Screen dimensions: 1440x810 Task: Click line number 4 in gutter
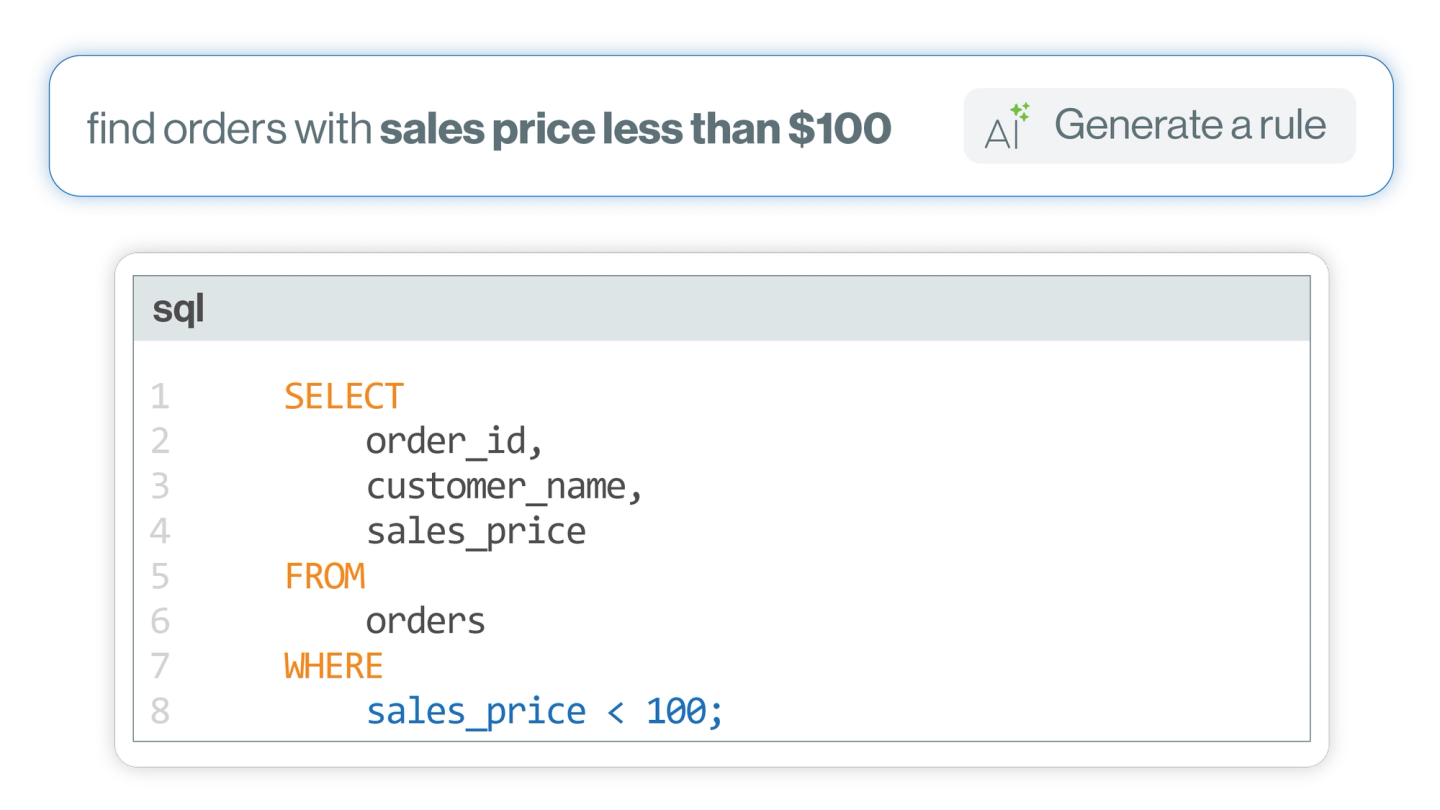click(x=160, y=531)
